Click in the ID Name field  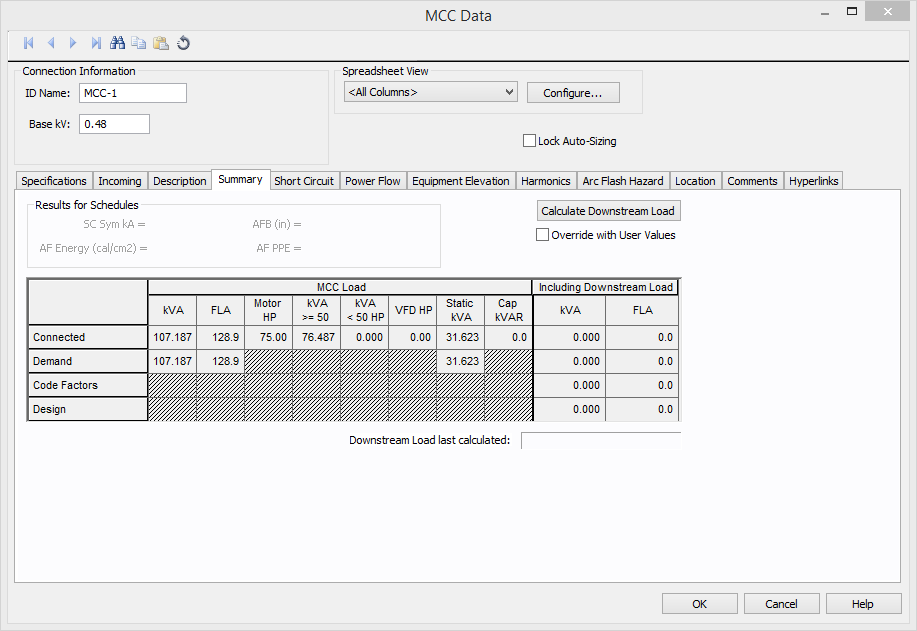[x=132, y=93]
